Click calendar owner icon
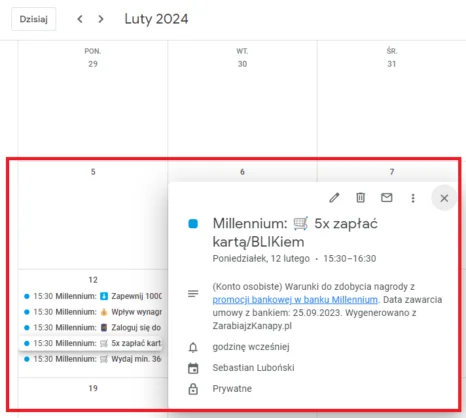This screenshot has height=418, width=466. (x=193, y=368)
